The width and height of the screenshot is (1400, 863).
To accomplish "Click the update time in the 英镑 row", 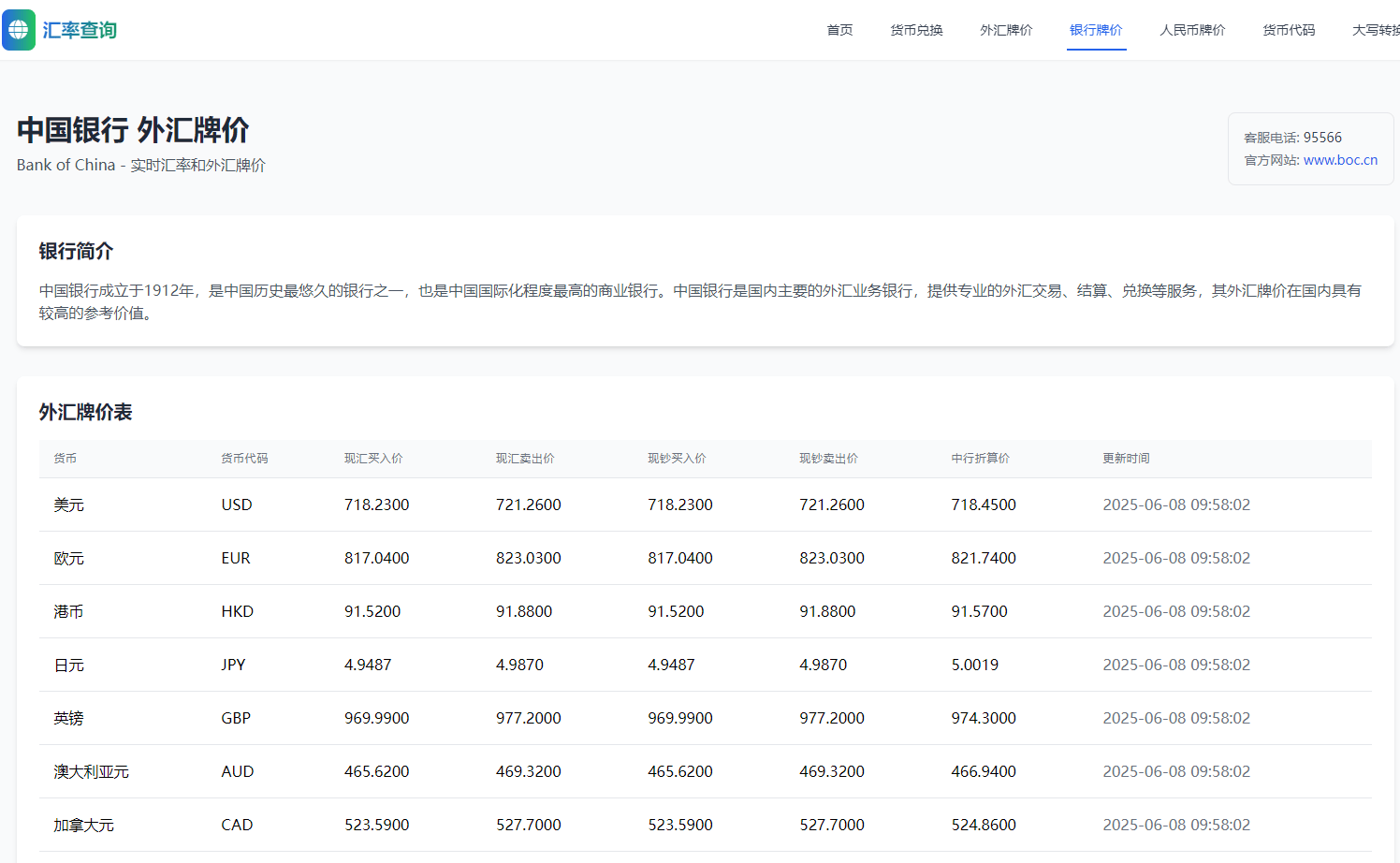I will (1176, 718).
